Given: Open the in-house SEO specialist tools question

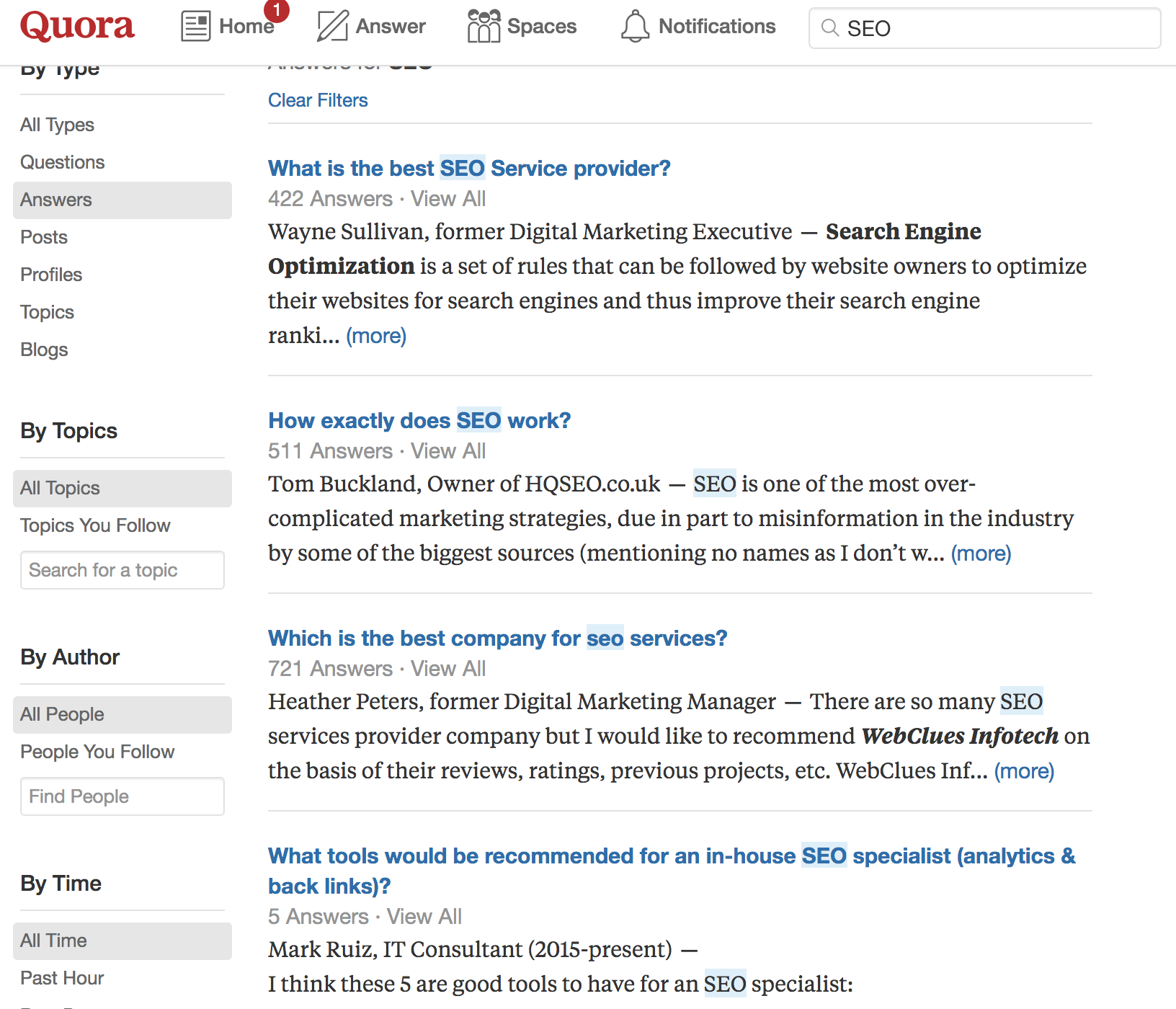Looking at the screenshot, I should pos(672,871).
